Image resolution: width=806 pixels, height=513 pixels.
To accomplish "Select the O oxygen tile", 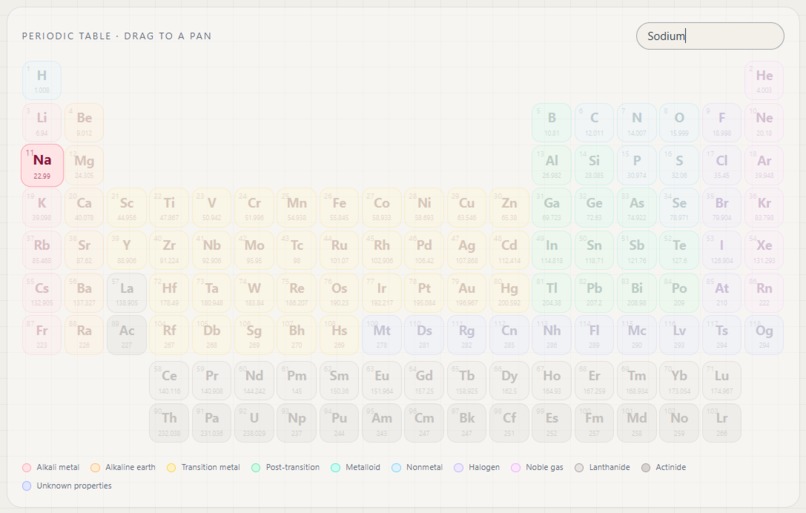I will coord(679,123).
